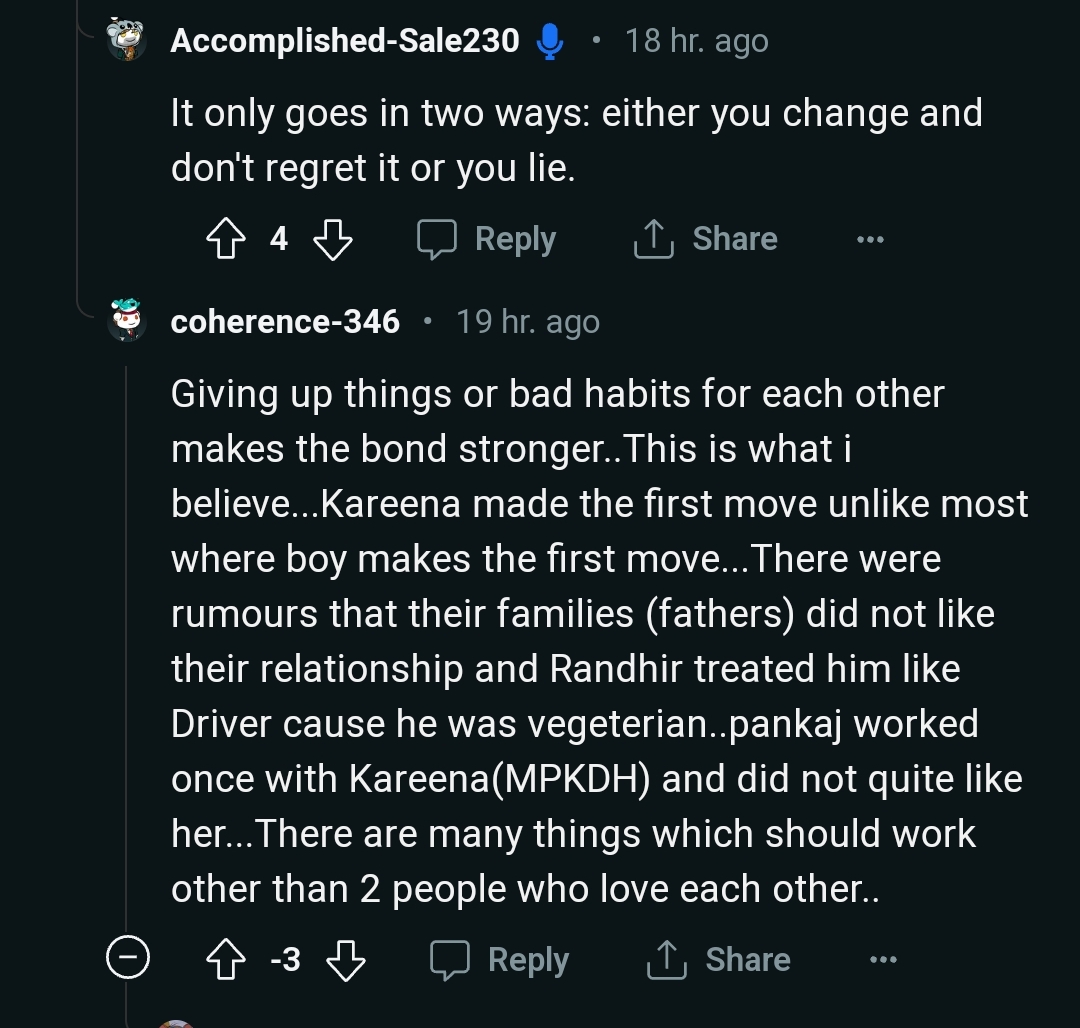
Task: Open Accomplished-Sale230's avatar profile
Action: [x=127, y=41]
